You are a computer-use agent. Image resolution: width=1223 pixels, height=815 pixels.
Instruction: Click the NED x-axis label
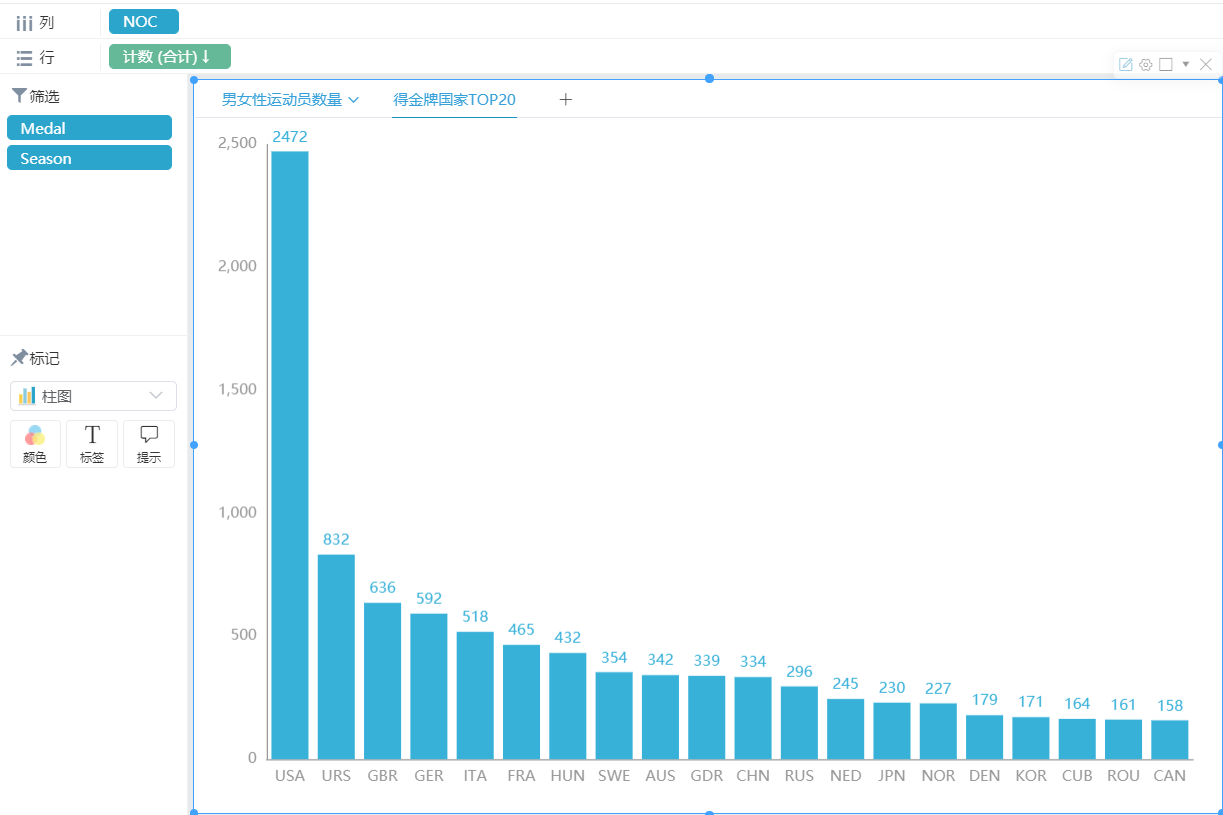pyautogui.click(x=845, y=776)
